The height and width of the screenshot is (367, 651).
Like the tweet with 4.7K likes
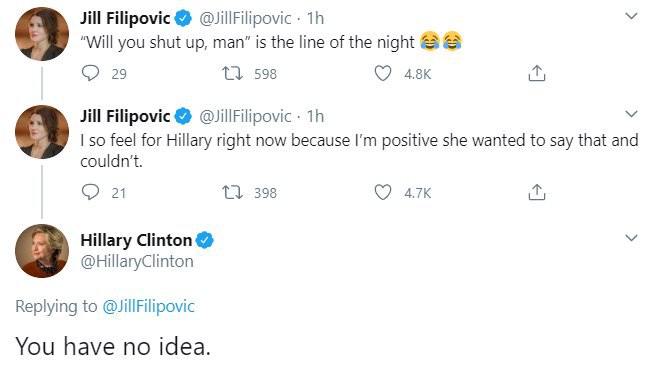click(383, 193)
